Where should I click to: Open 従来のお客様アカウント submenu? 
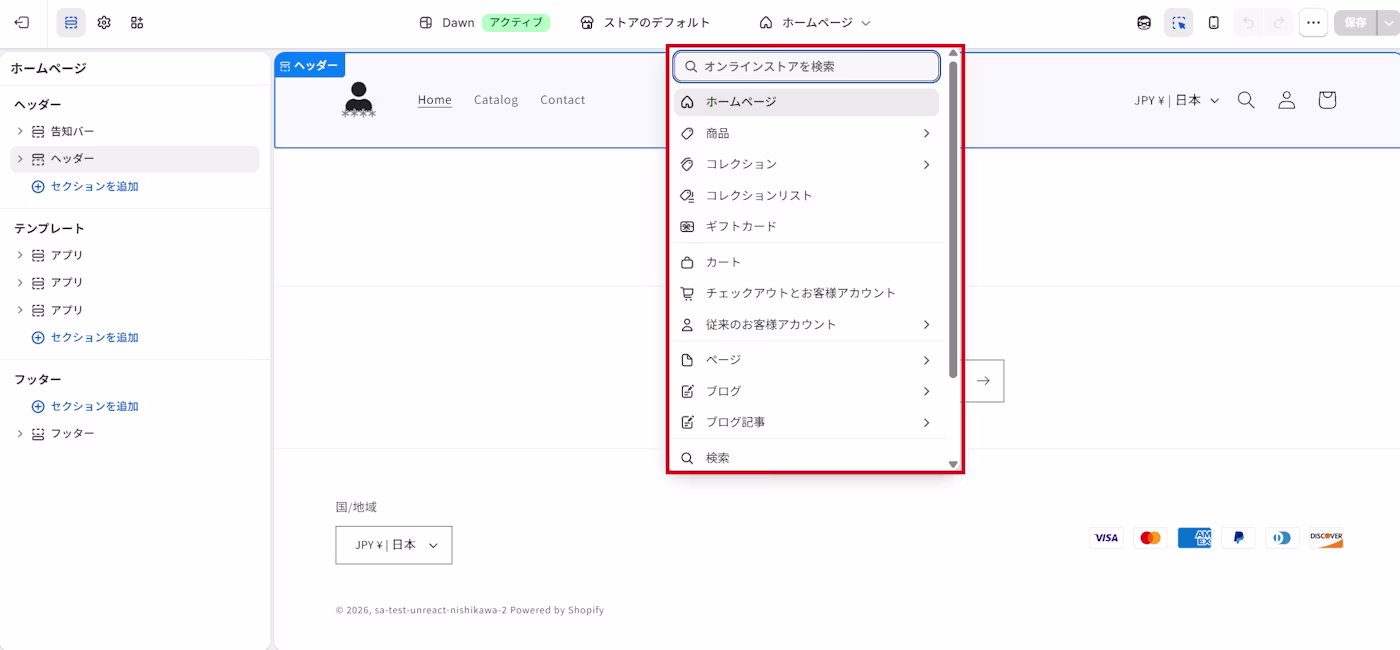tap(807, 324)
